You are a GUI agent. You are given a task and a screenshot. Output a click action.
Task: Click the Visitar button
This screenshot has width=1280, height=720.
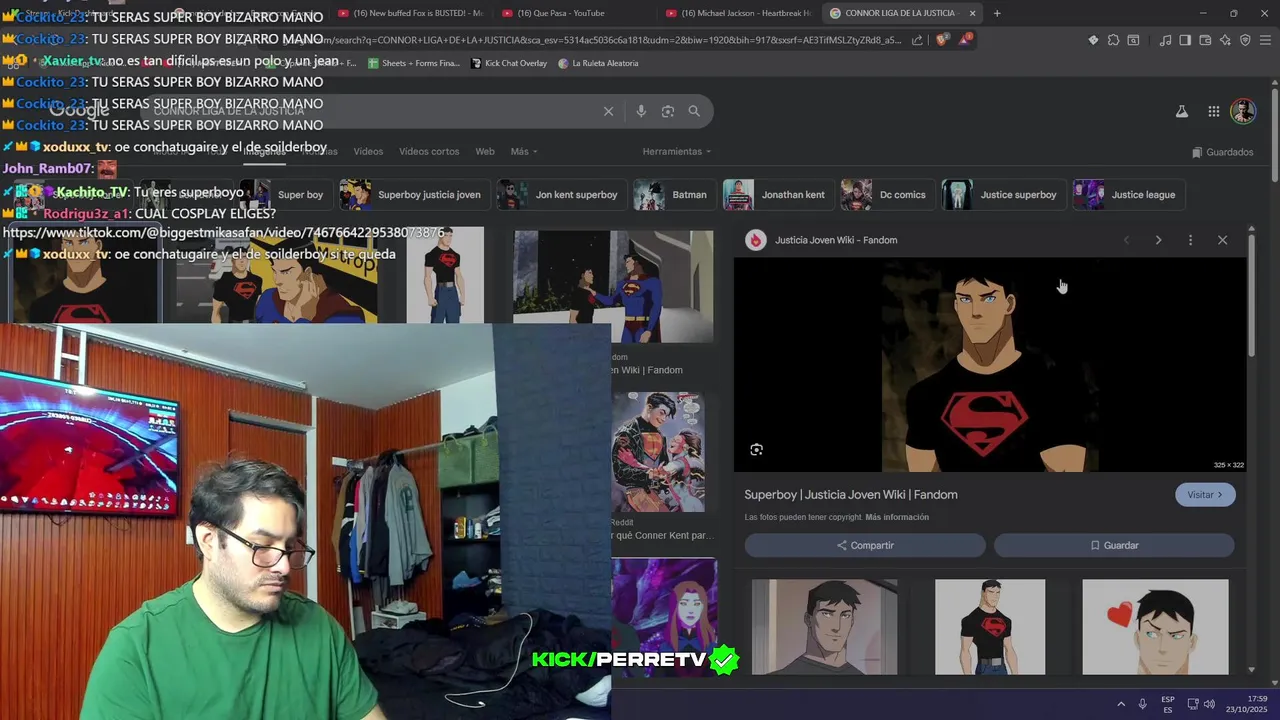pyautogui.click(x=1205, y=495)
